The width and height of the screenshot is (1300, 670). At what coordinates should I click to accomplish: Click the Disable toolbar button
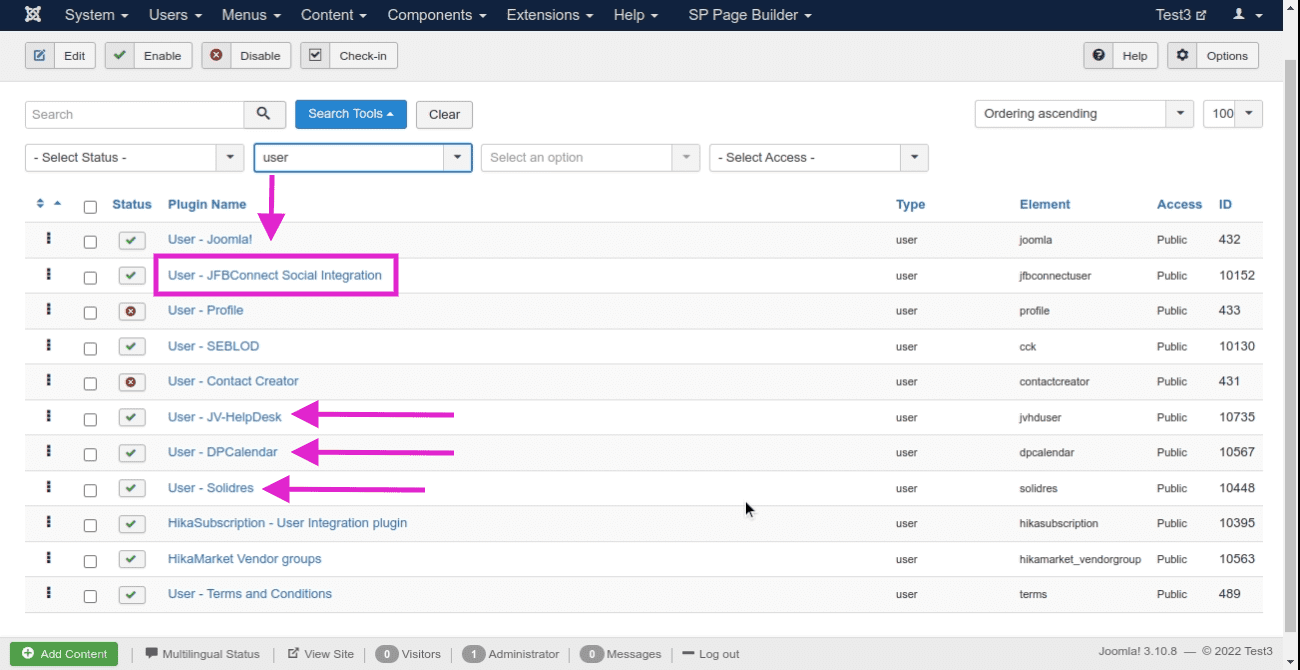tap(246, 56)
